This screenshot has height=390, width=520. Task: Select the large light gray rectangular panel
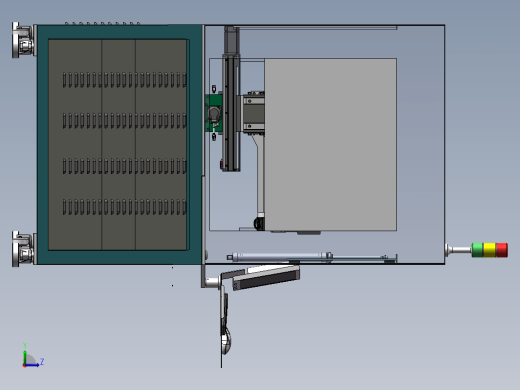click(x=330, y=144)
